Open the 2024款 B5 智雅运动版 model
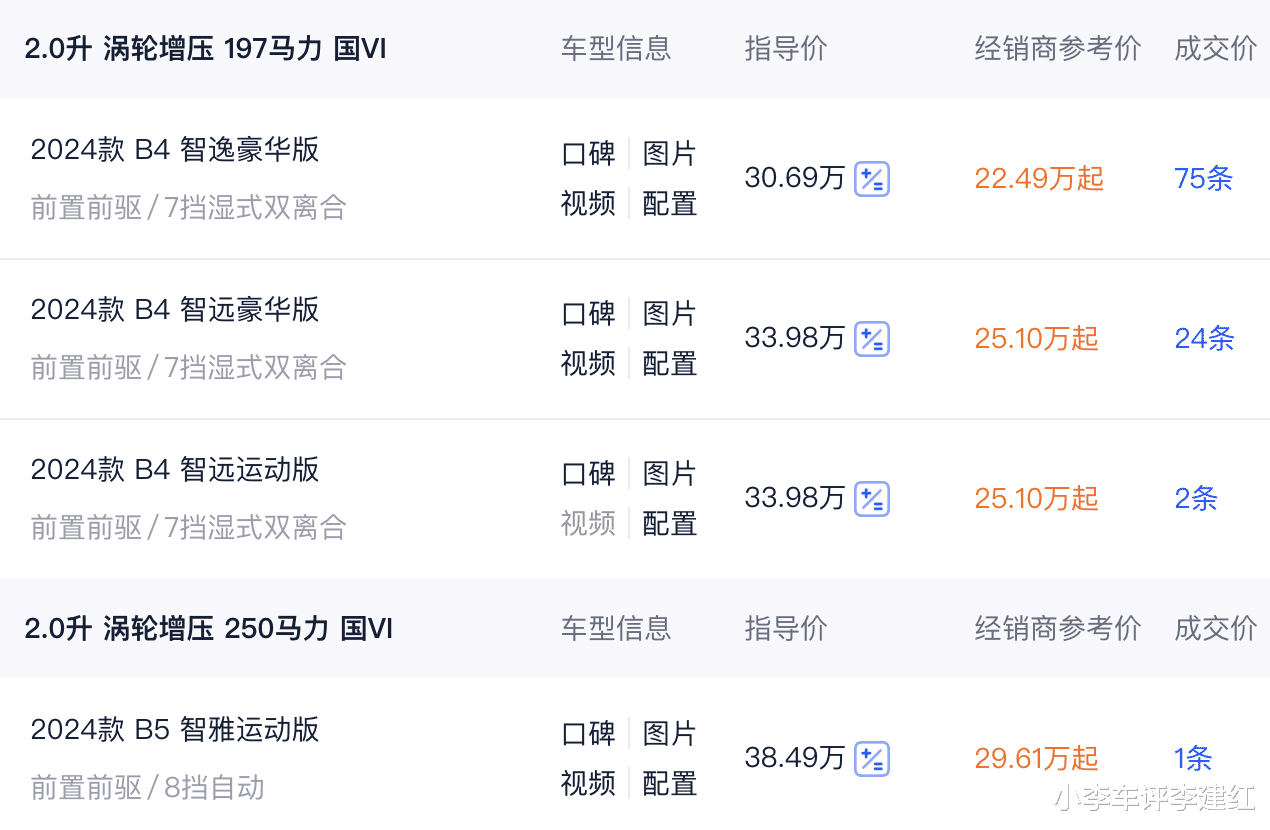Viewport: 1270px width, 830px height. [175, 730]
